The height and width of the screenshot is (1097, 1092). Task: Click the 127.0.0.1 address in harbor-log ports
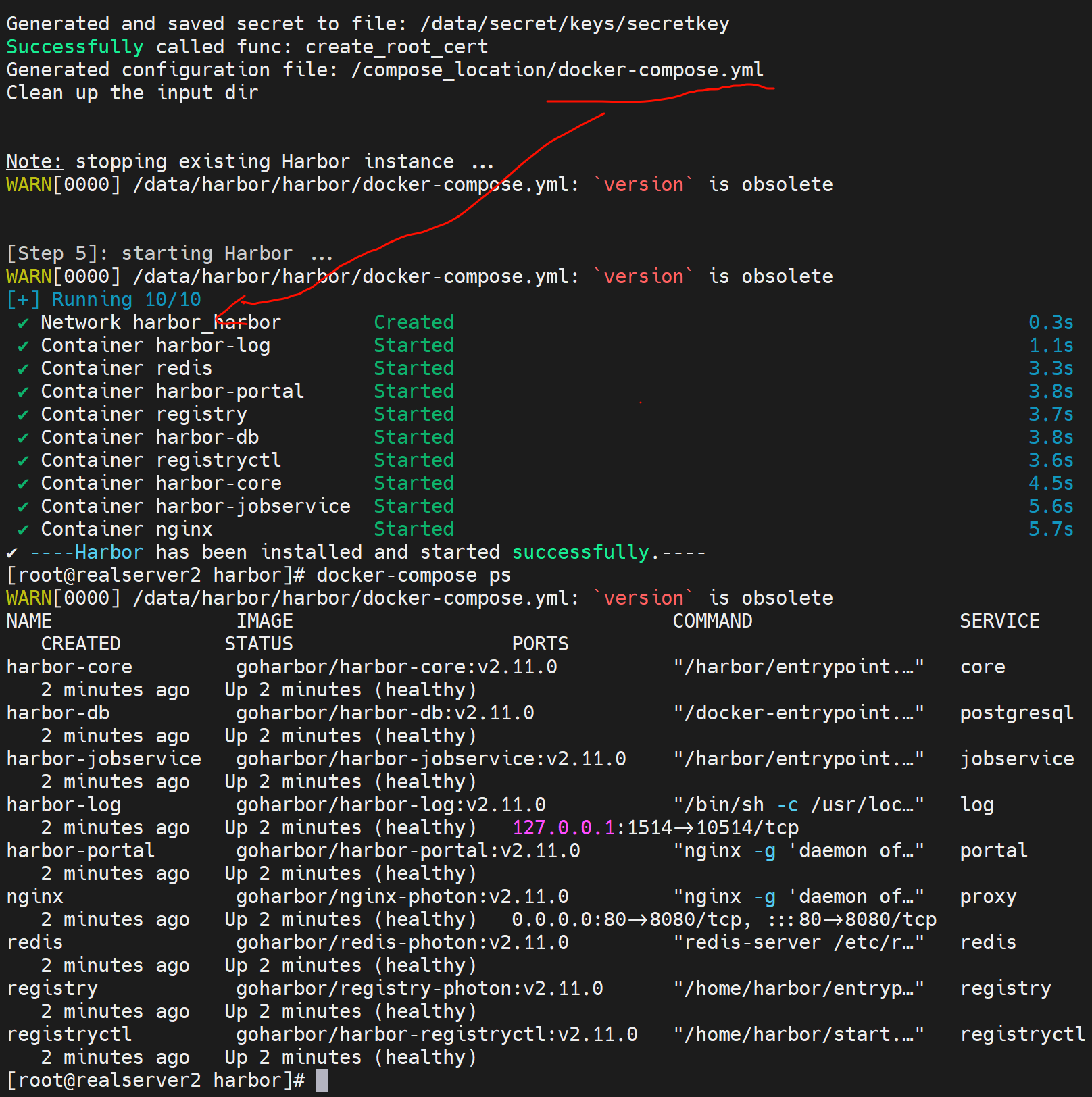point(564,827)
